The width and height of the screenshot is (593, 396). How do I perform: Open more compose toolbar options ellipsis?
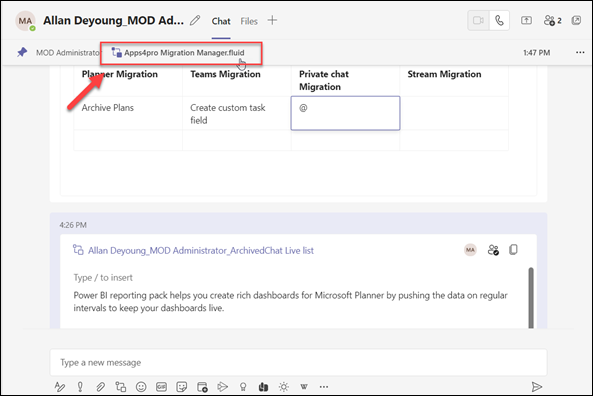[x=324, y=387]
